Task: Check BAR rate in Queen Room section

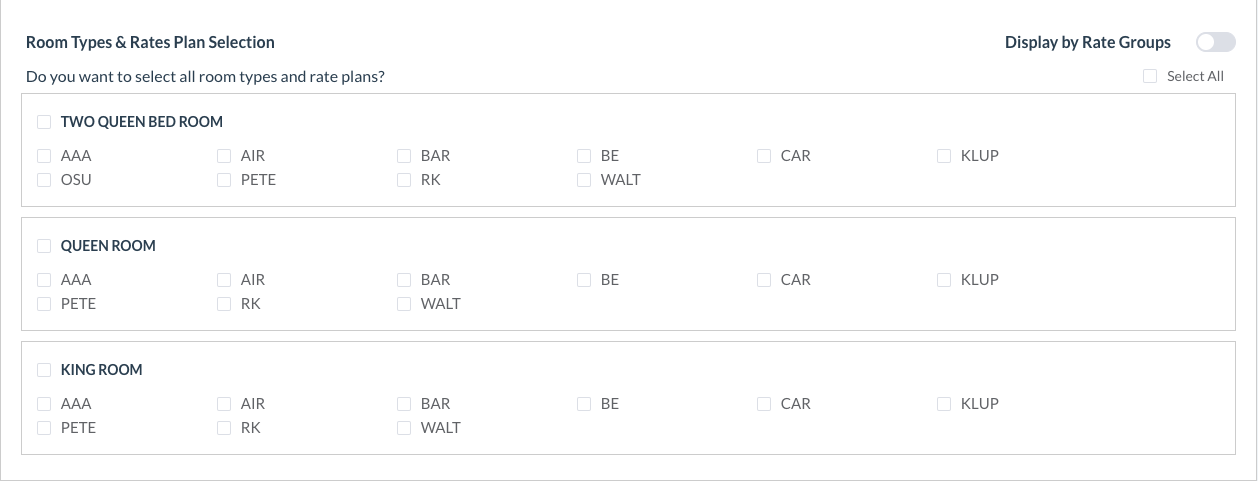Action: (404, 280)
